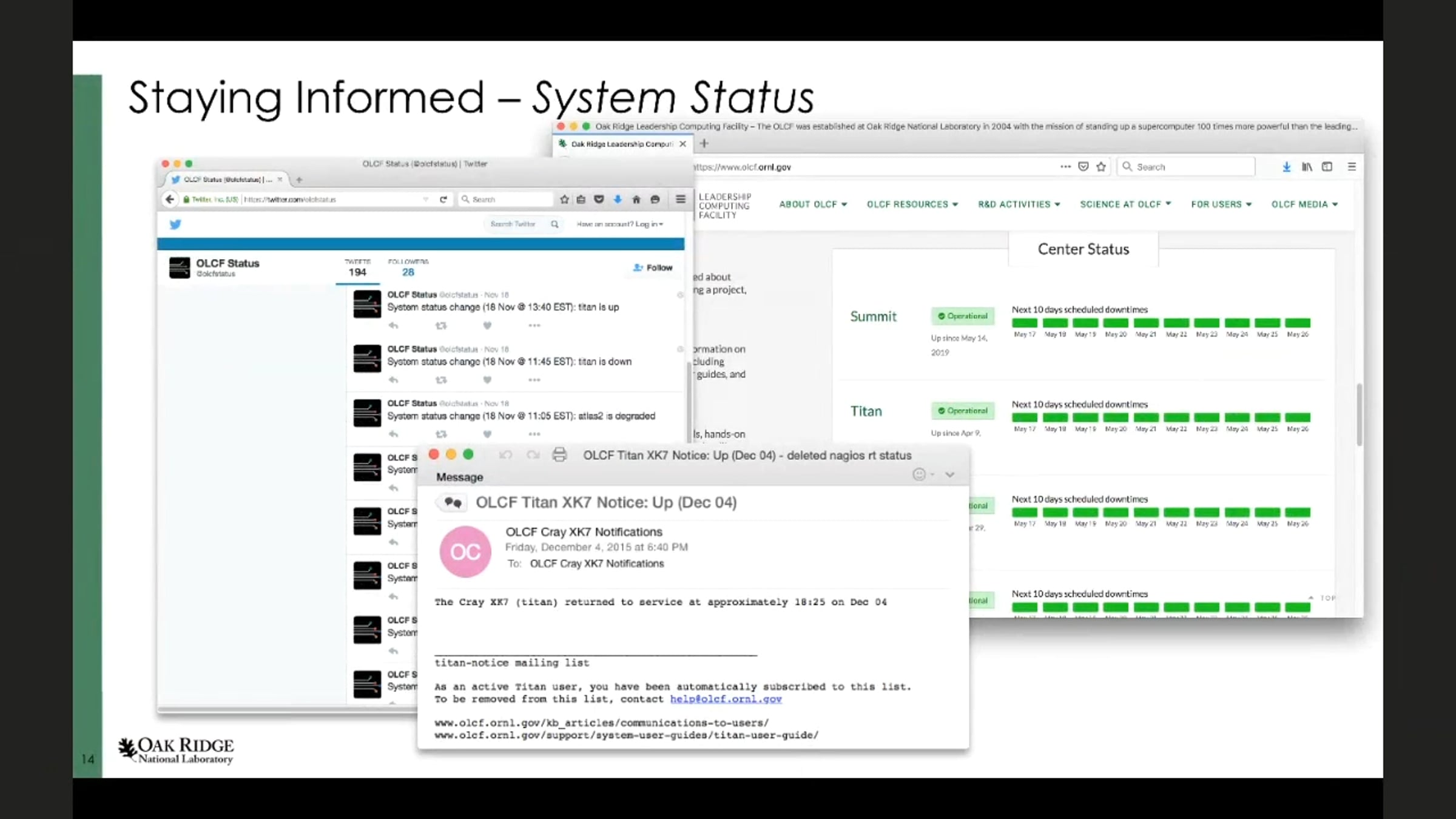Open the R&D ACTIVITIES dropdown
Viewport: 1456px width, 819px height.
pyautogui.click(x=1019, y=204)
